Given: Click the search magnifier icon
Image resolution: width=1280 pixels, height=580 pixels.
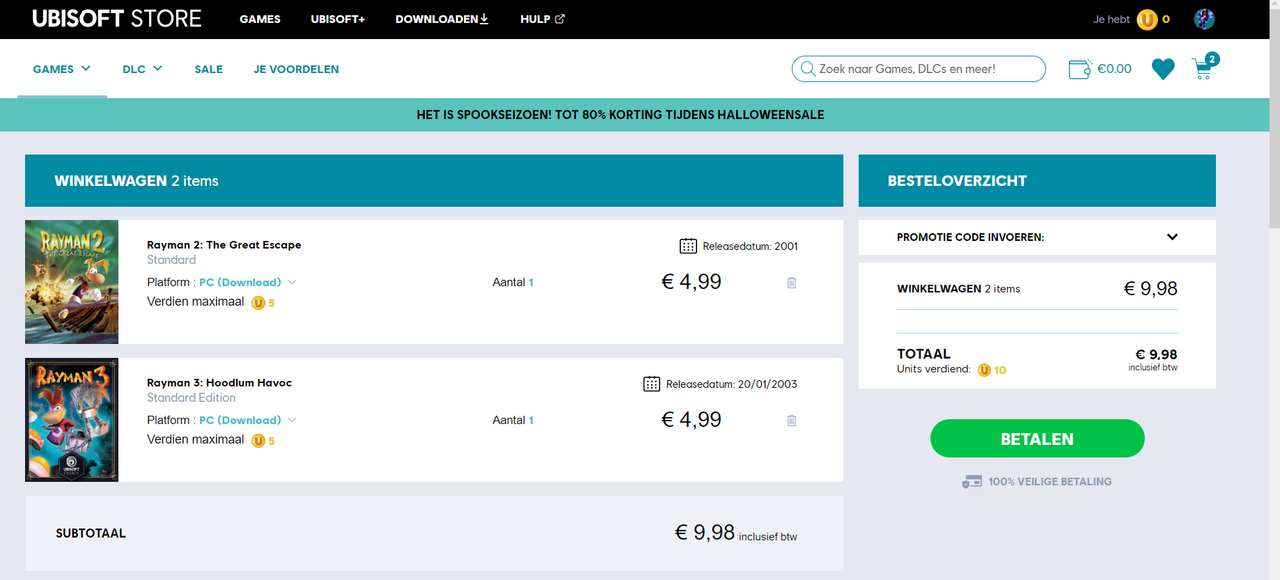Looking at the screenshot, I should pos(807,69).
